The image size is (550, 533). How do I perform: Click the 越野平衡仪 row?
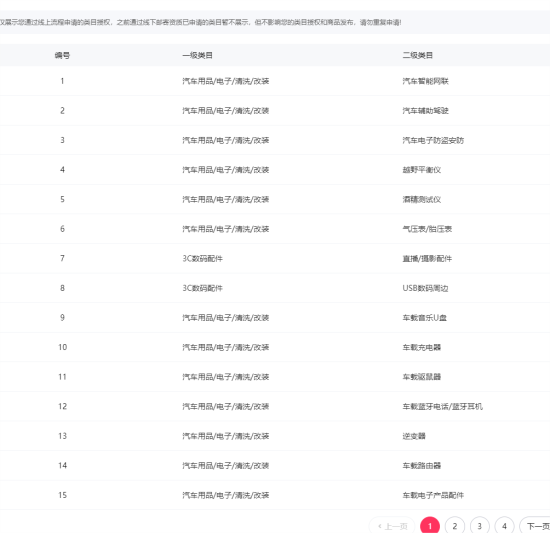(x=275, y=170)
